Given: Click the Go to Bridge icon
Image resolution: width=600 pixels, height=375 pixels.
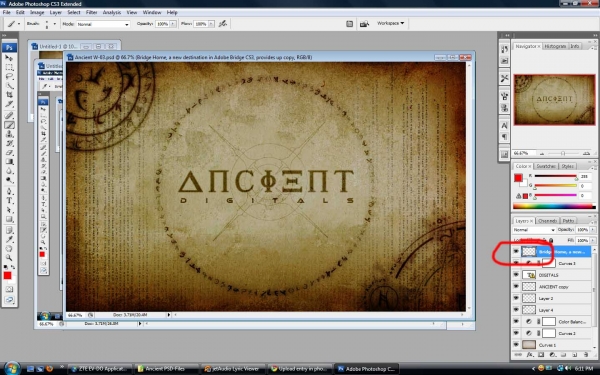Looking at the screenshot, I should [364, 24].
